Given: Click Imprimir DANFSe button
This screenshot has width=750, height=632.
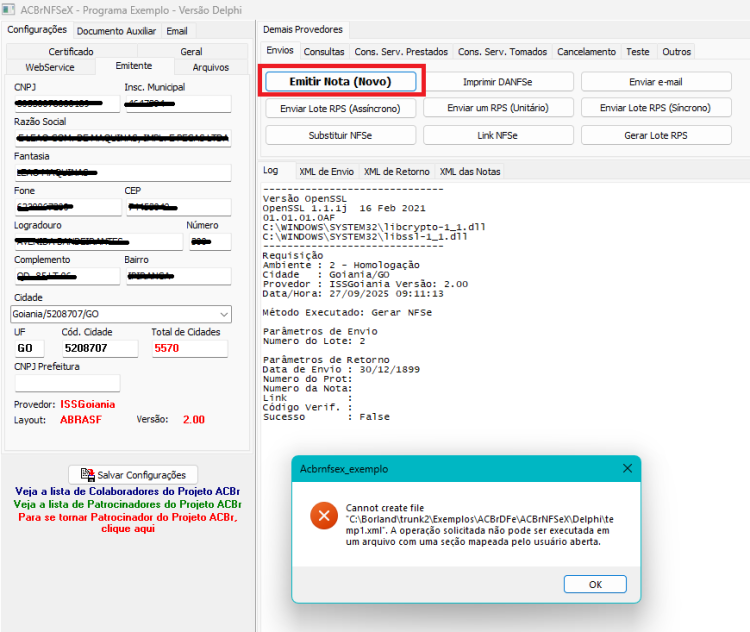Looking at the screenshot, I should click(498, 82).
